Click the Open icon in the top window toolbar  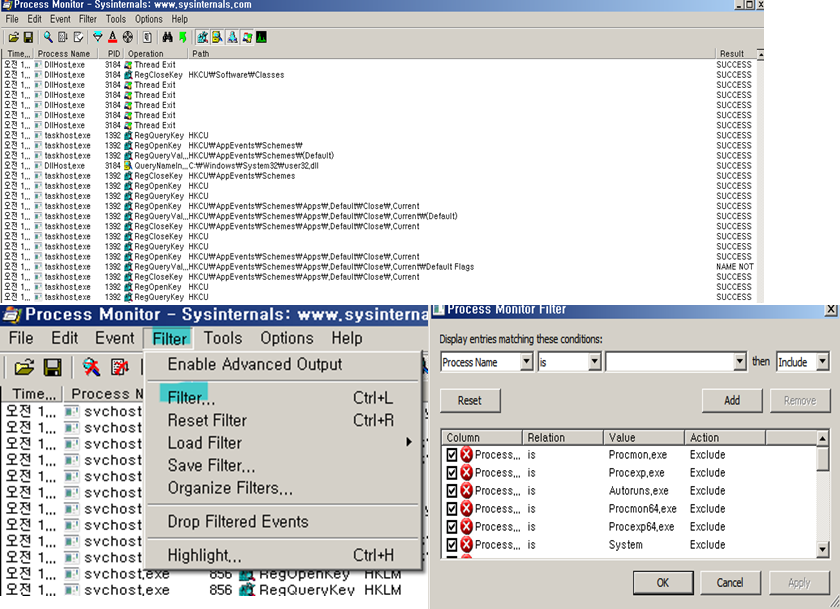click(13, 37)
